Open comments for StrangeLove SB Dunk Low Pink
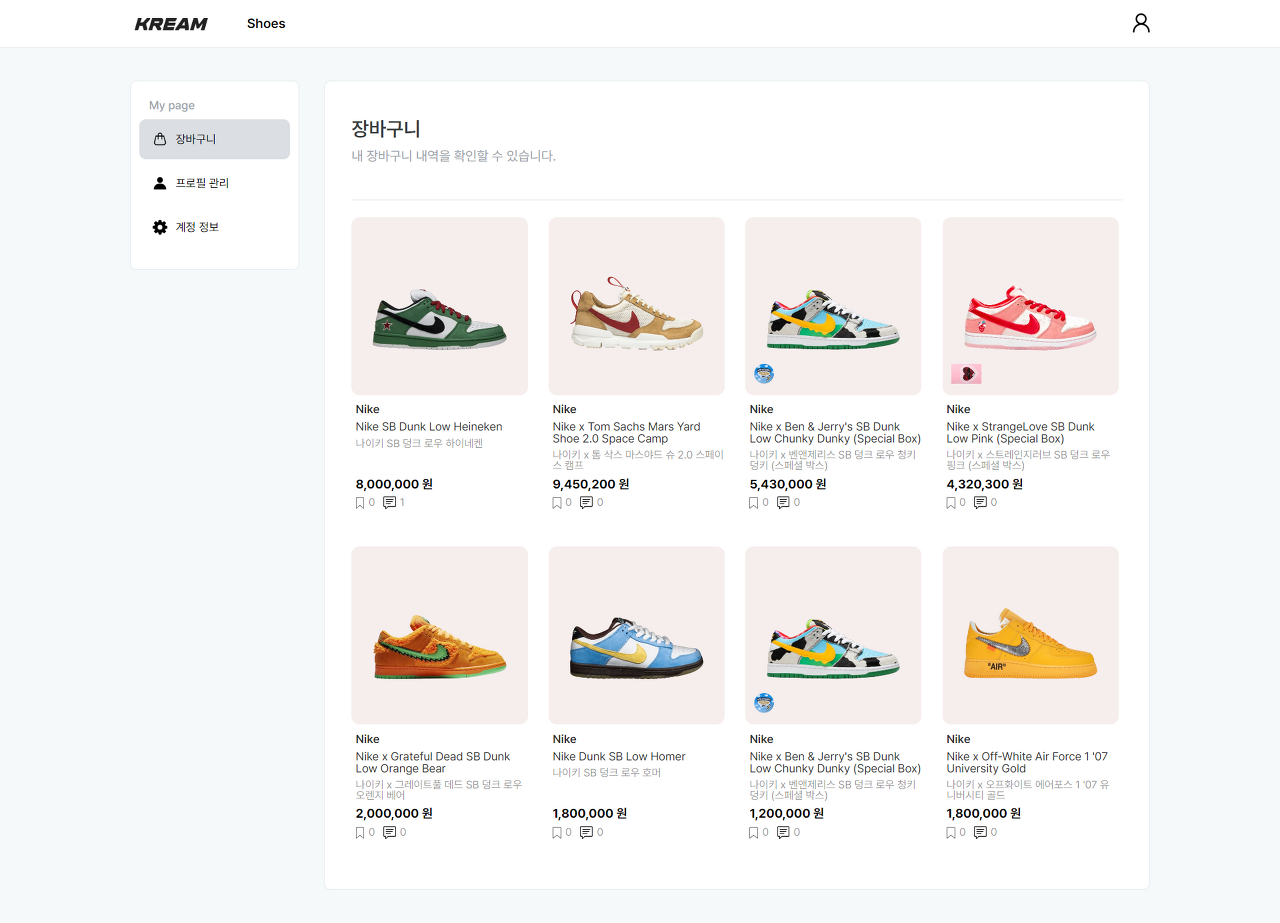Image resolution: width=1280 pixels, height=923 pixels. (981, 503)
